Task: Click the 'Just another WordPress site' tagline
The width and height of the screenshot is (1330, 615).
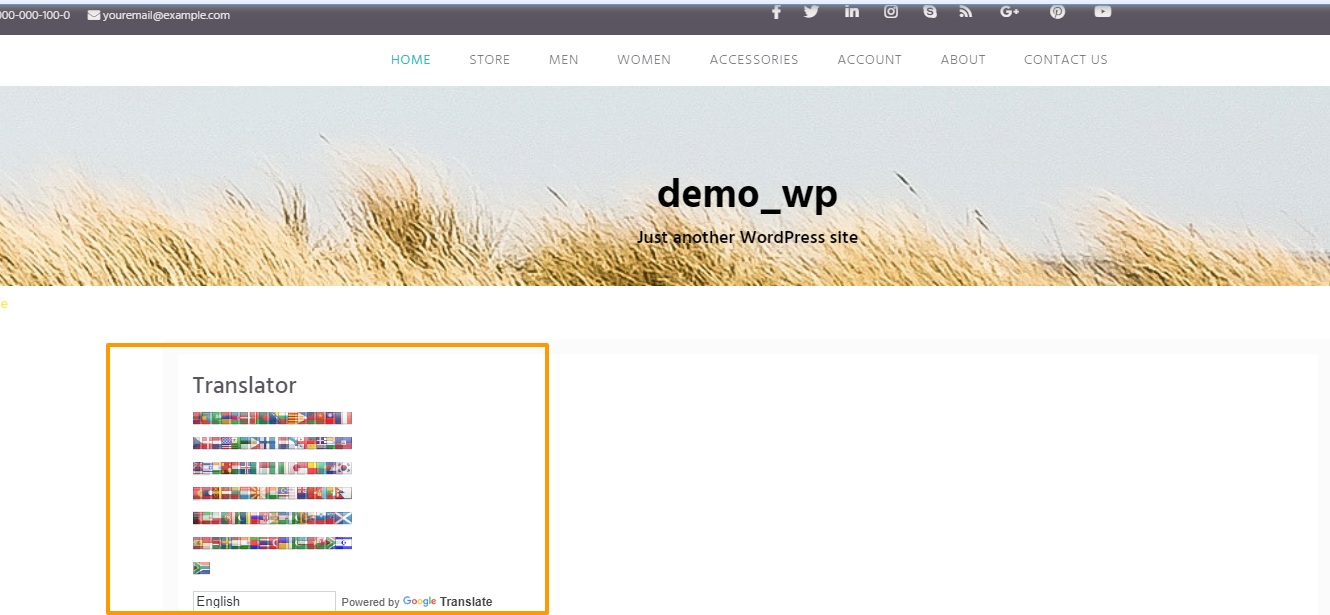Action: tap(747, 238)
